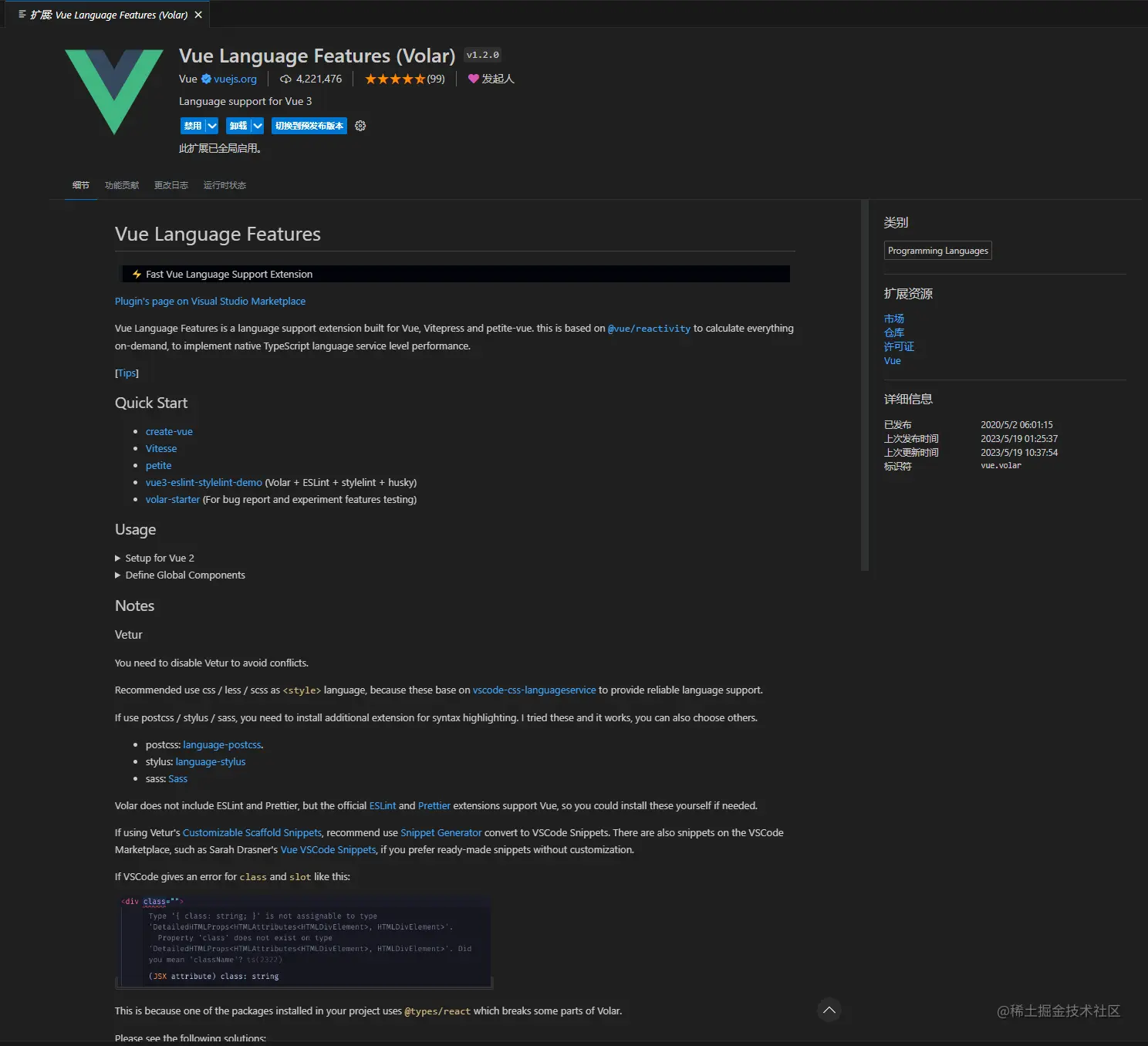Click the five-star rating icons
The image size is (1148, 1046).
coord(394,79)
